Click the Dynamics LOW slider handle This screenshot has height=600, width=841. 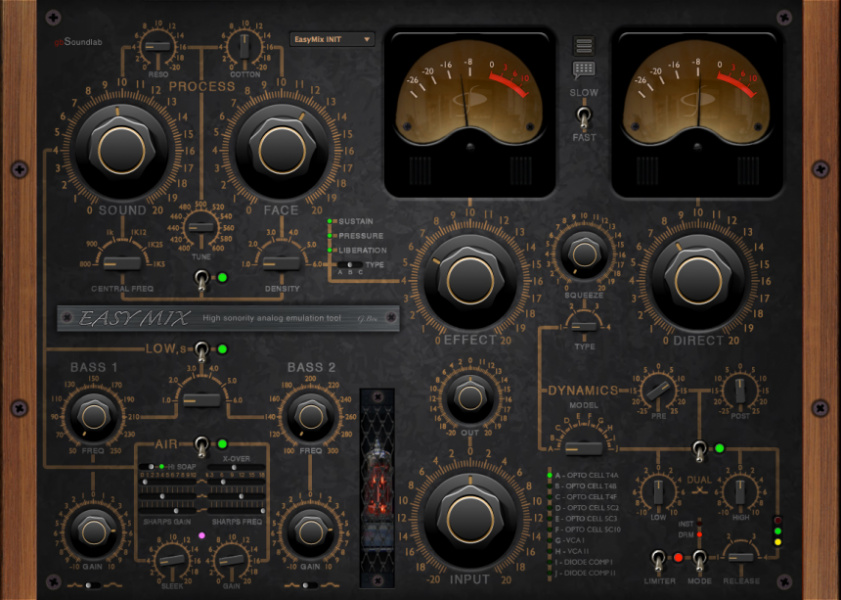pos(658,492)
